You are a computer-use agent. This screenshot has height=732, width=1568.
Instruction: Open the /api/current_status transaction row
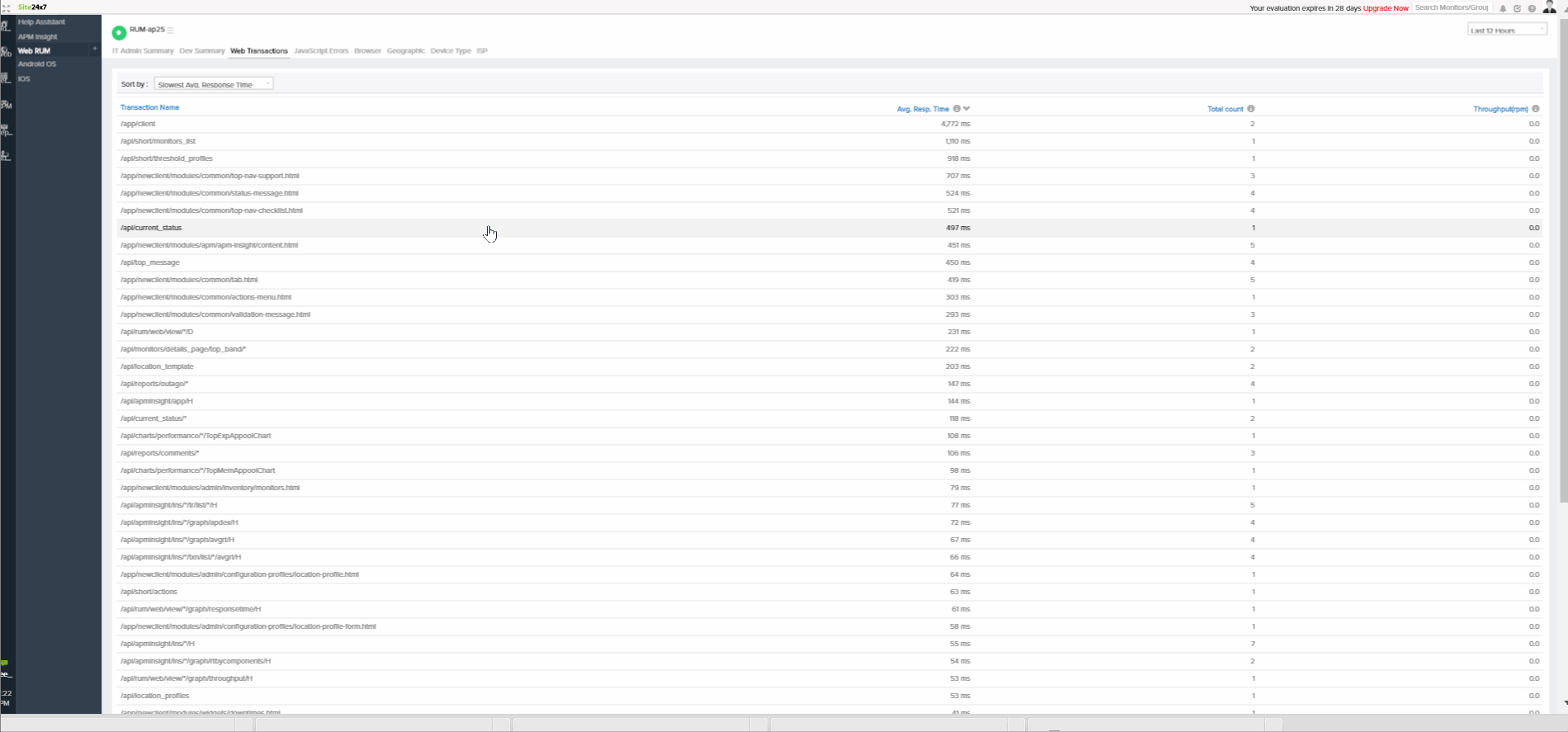click(151, 228)
